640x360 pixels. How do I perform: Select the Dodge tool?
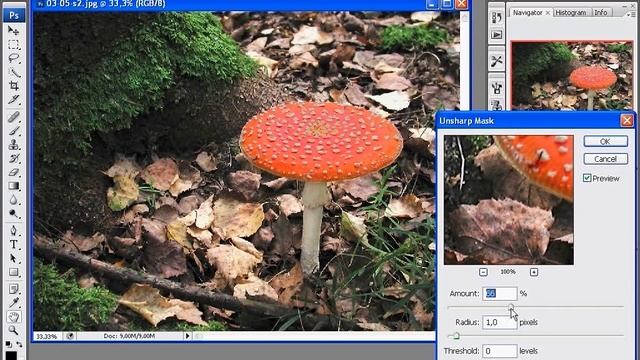(13, 214)
